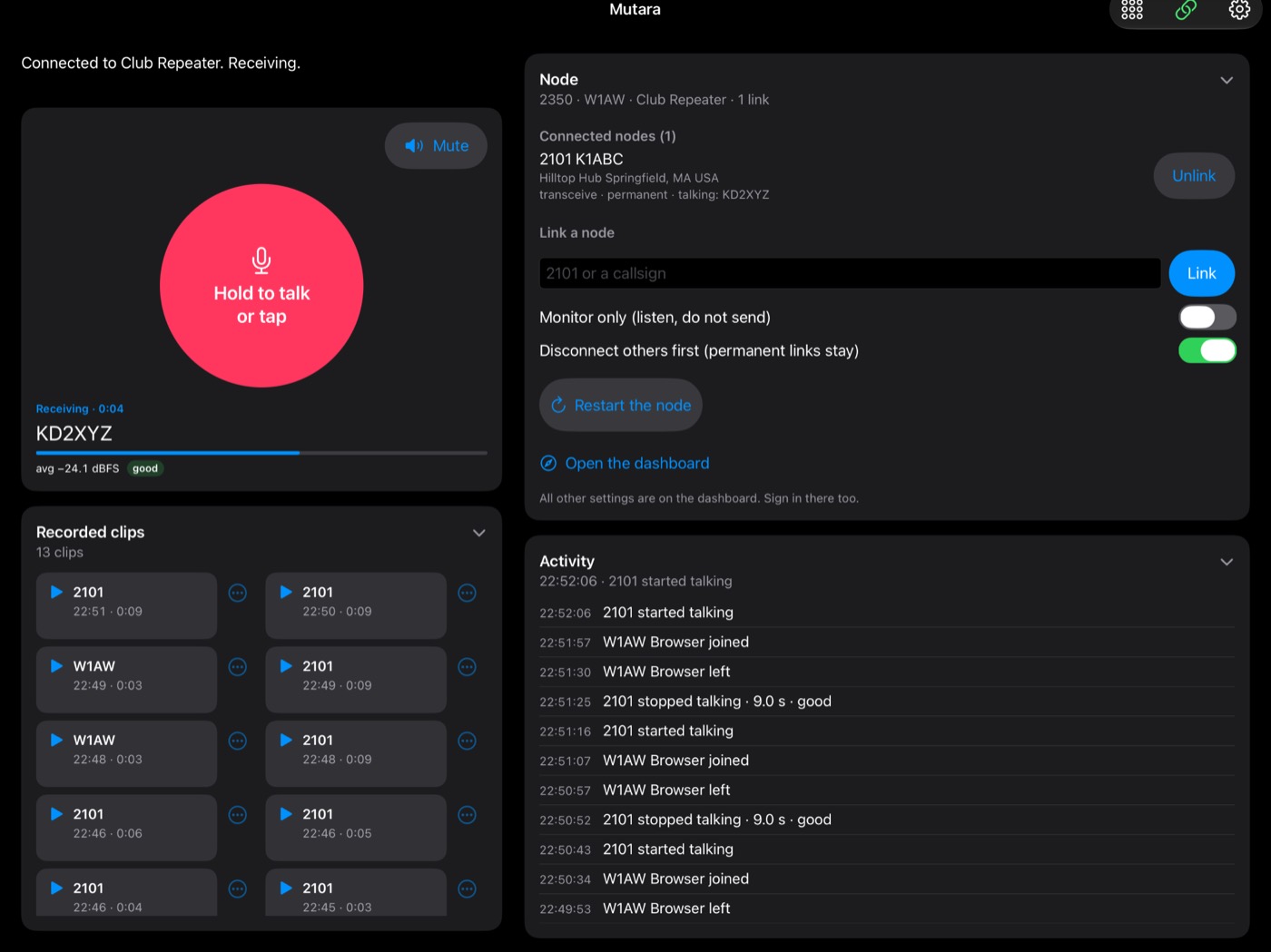Open the keypad grid icon in top bar
Viewport: 1271px width, 952px height.
[1132, 10]
